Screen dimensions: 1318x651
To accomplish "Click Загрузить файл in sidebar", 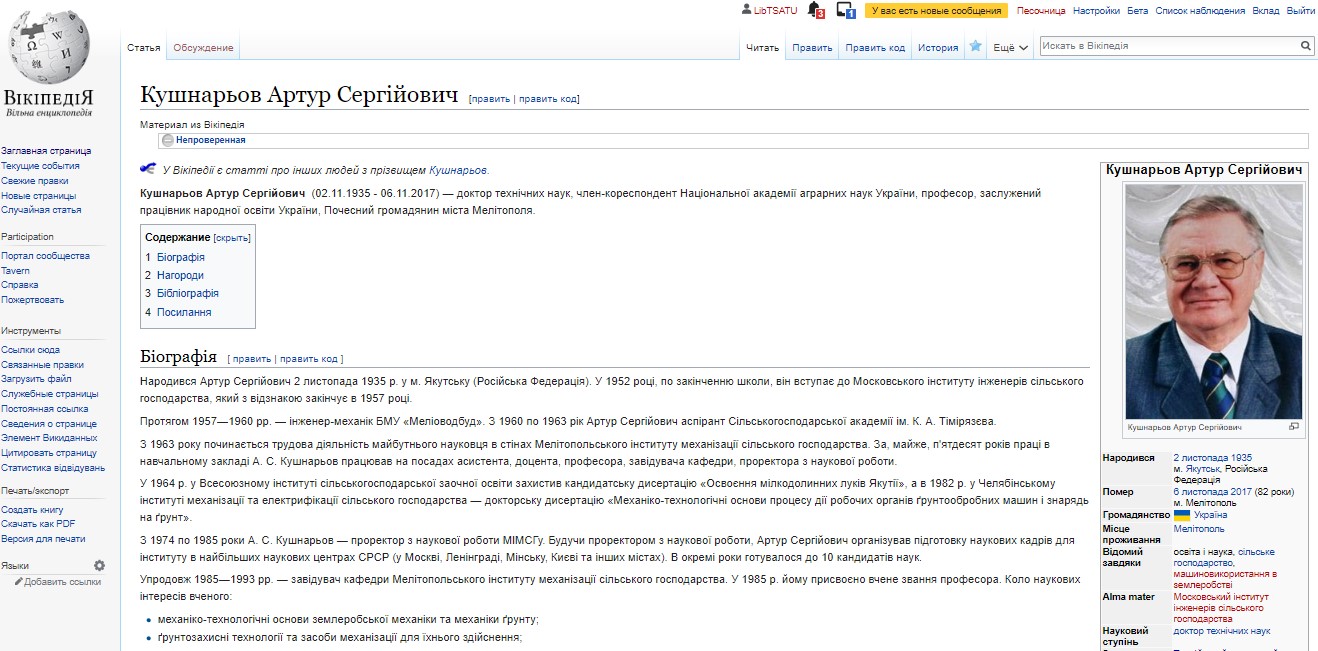I will point(36,379).
